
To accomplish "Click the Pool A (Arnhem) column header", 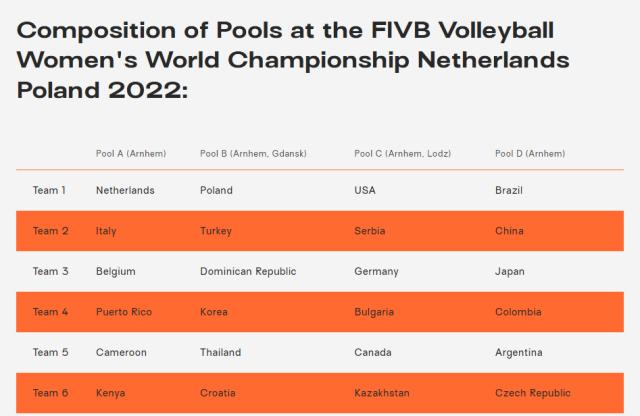I will (x=131, y=153).
